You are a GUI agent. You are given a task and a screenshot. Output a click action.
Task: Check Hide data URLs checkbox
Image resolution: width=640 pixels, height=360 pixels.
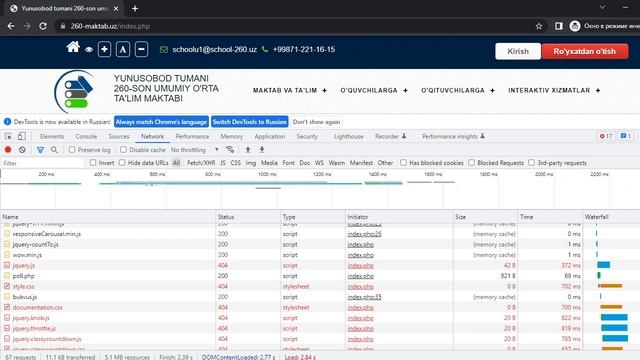(122, 162)
